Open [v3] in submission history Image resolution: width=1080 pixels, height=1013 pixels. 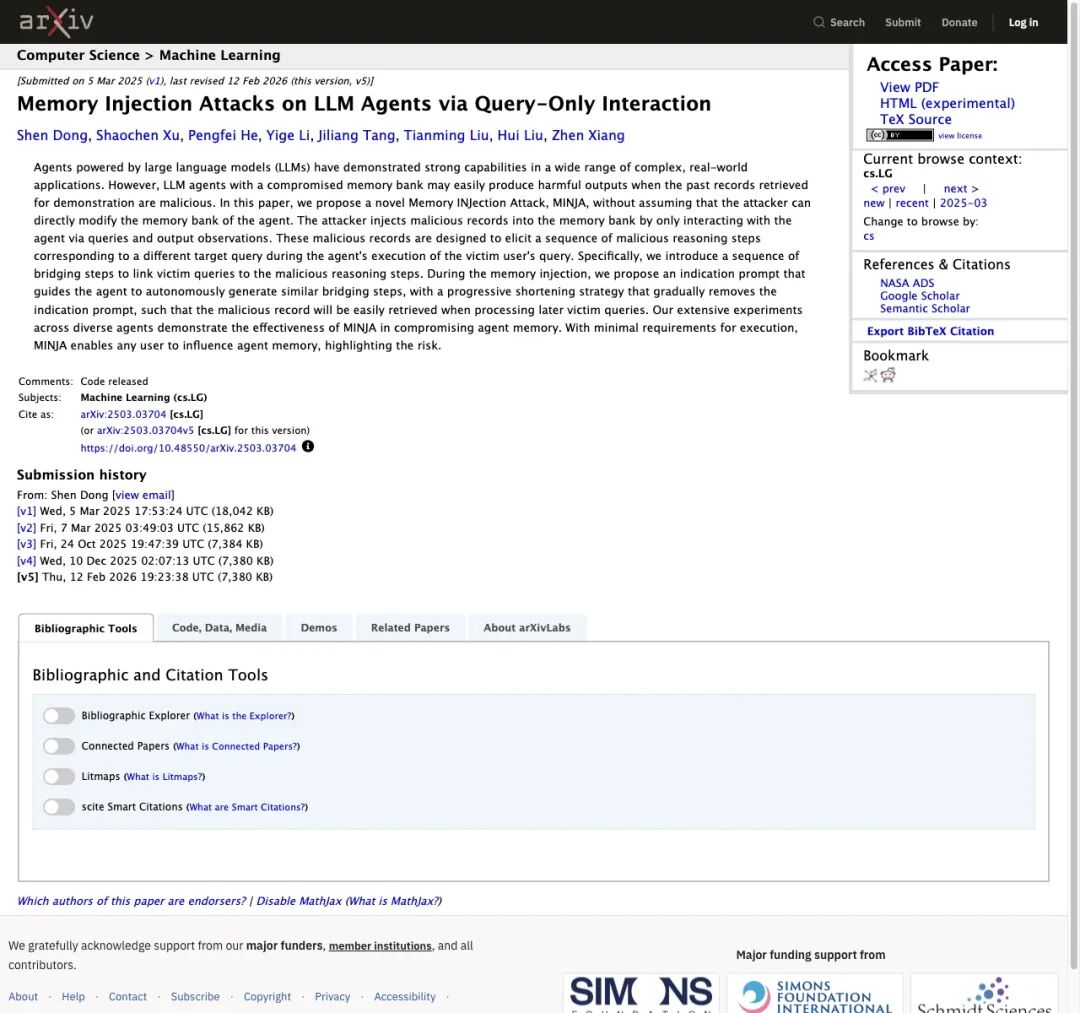click(x=26, y=544)
